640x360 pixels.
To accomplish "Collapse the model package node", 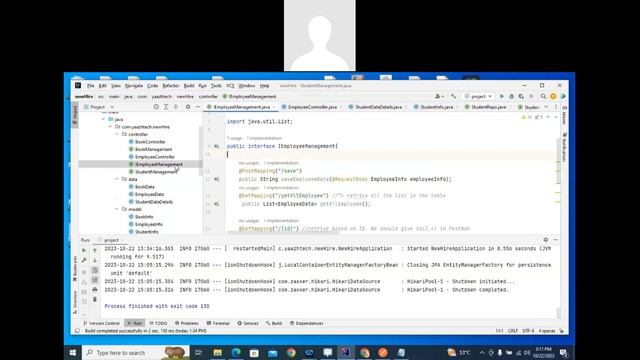I will (117, 209).
